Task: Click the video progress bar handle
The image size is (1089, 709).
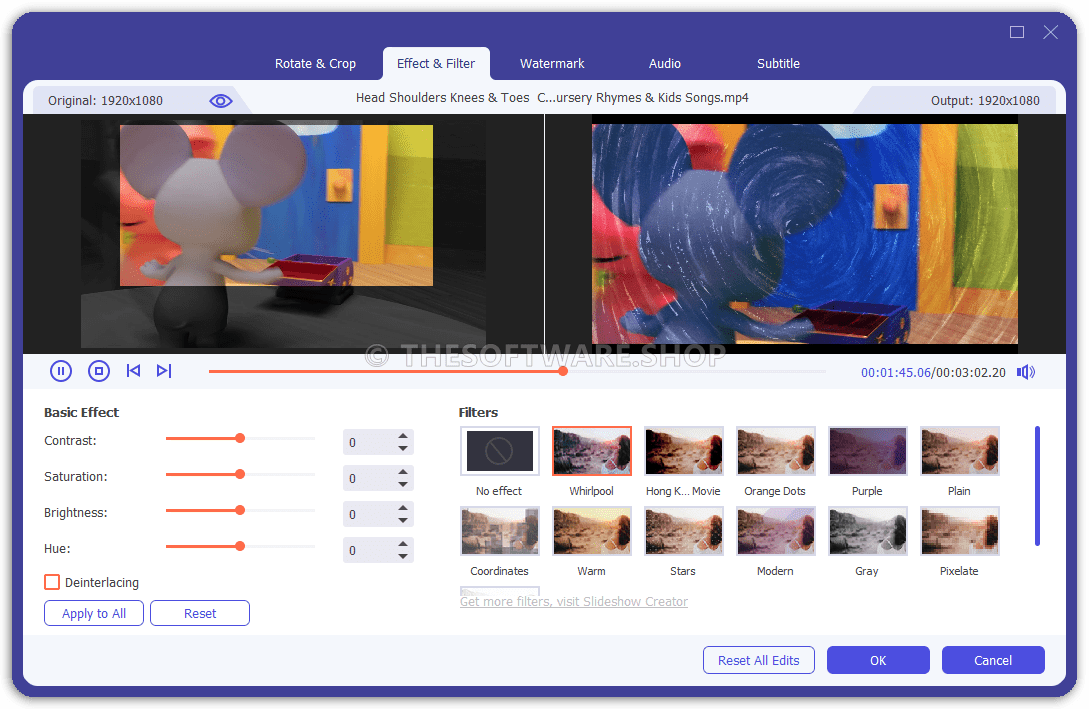Action: point(563,372)
